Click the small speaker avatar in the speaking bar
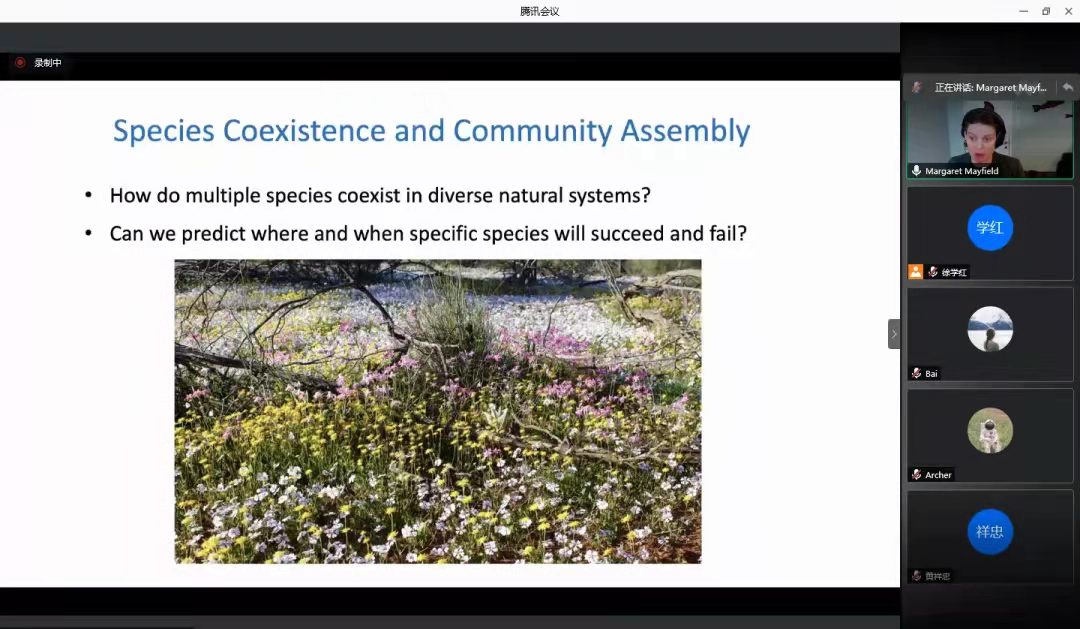The image size is (1080, 629). click(916, 87)
